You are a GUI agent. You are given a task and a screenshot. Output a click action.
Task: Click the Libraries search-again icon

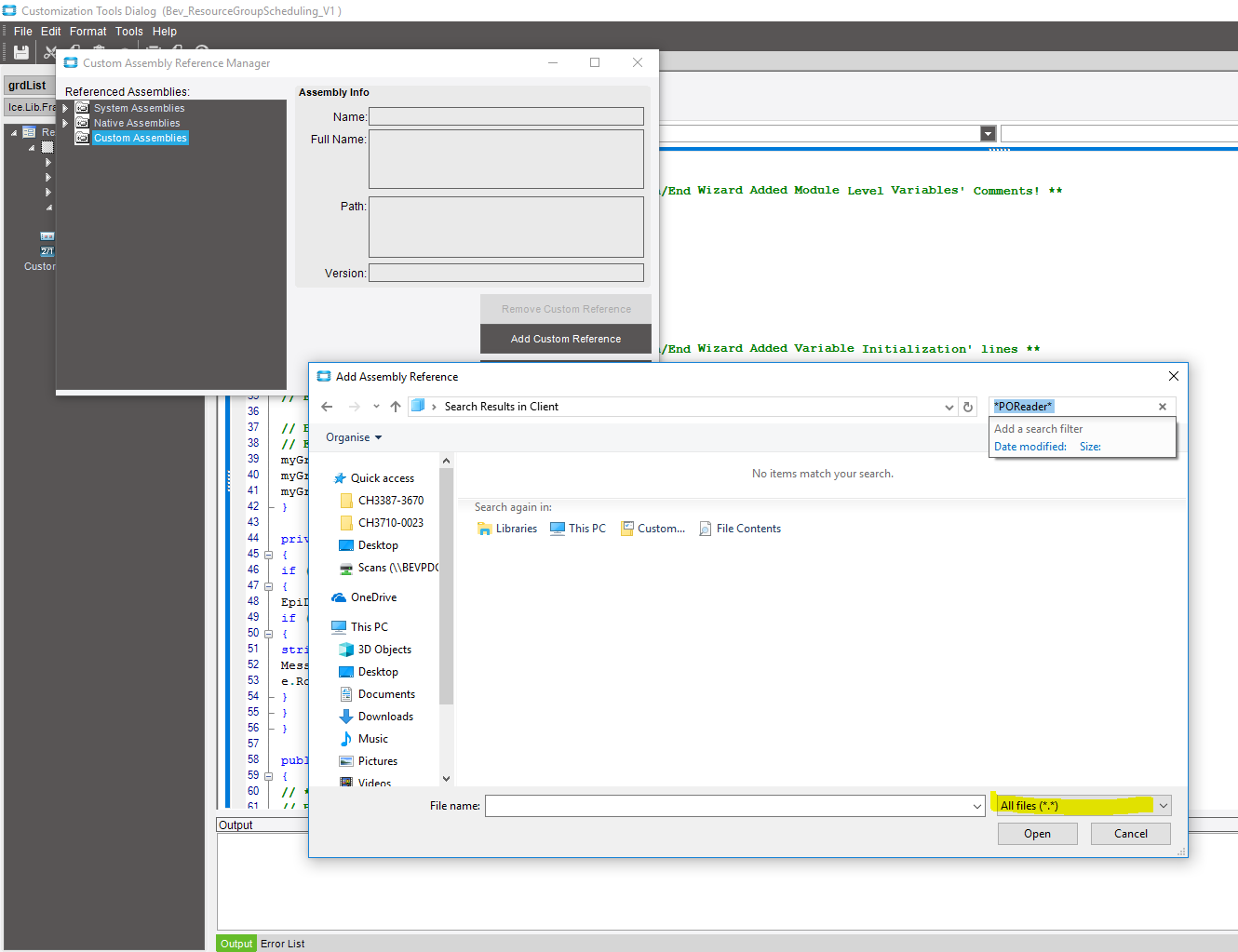click(484, 529)
